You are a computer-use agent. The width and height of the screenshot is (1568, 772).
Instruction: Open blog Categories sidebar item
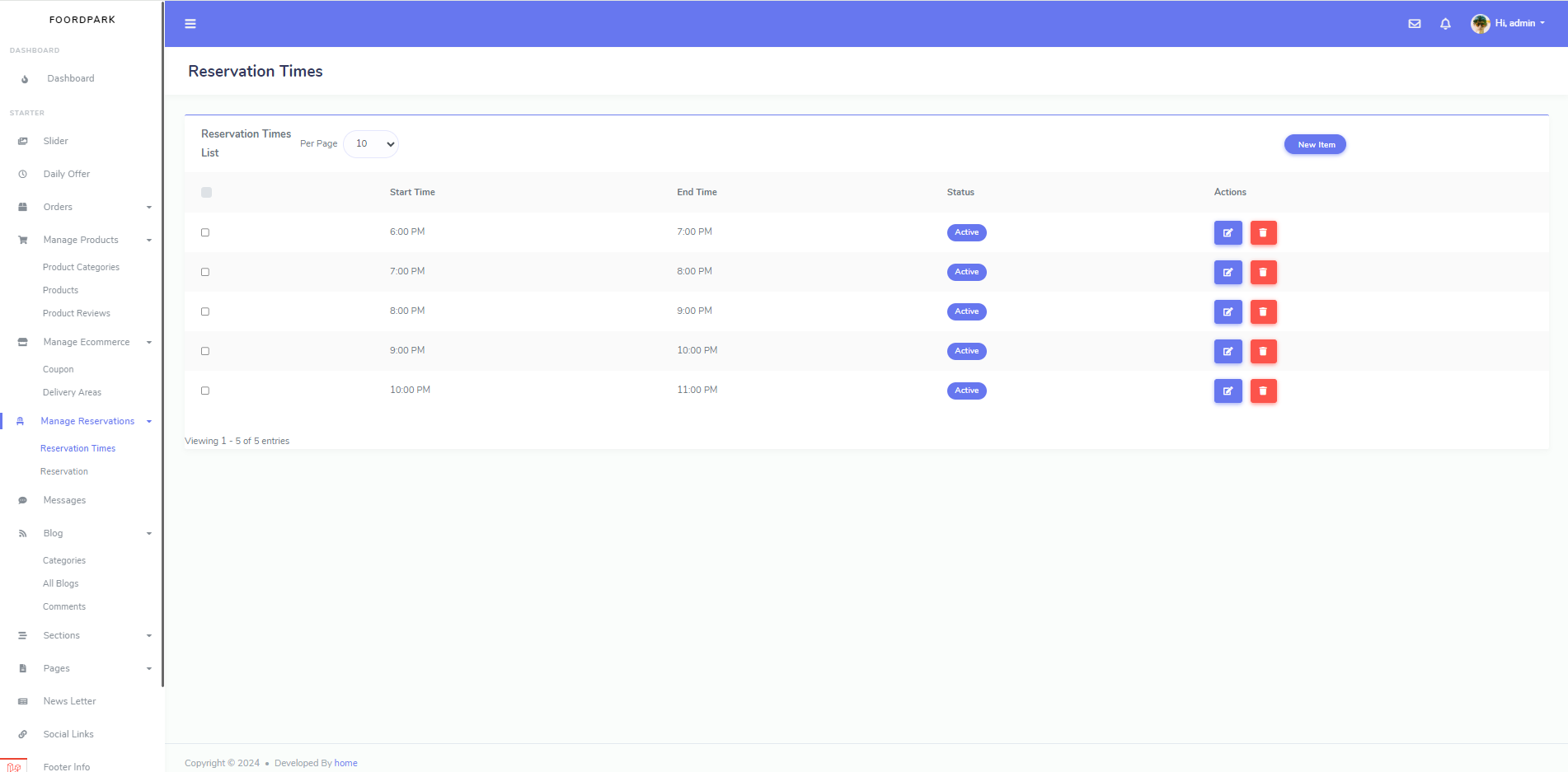tap(64, 560)
